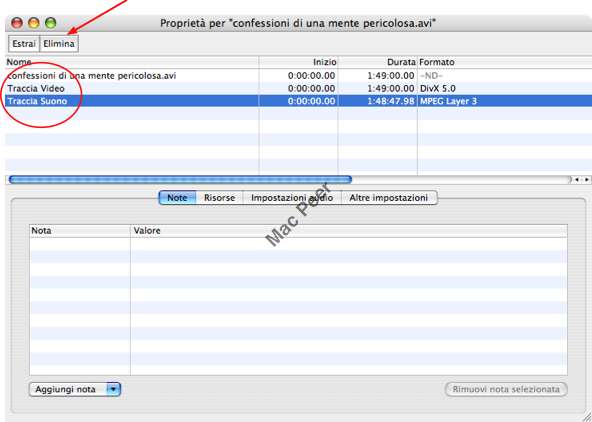The image size is (592, 422).
Task: Click the Formato column header
Action: [x=505, y=62]
